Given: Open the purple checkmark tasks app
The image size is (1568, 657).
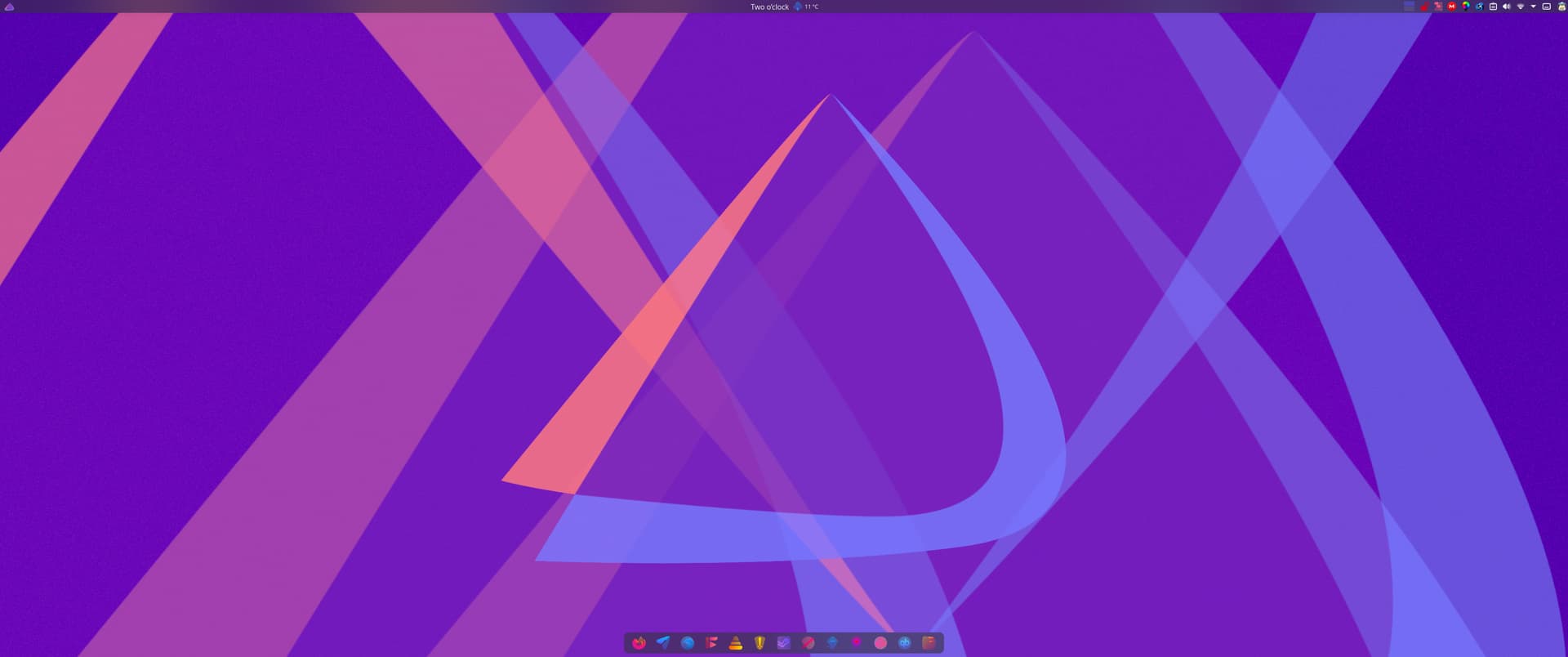Looking at the screenshot, I should 784,643.
